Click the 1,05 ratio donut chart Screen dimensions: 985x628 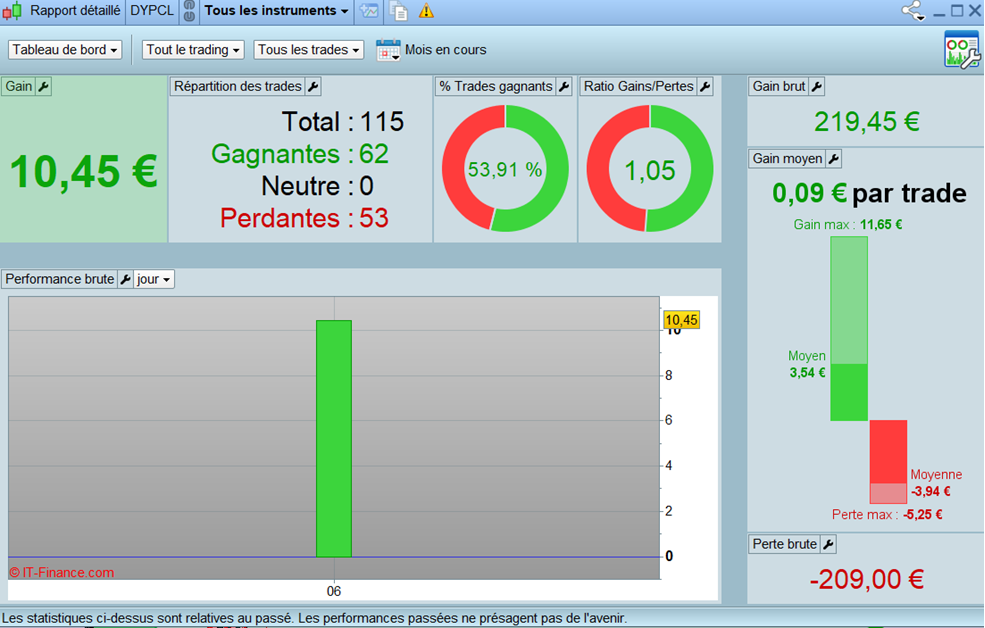[x=650, y=168]
